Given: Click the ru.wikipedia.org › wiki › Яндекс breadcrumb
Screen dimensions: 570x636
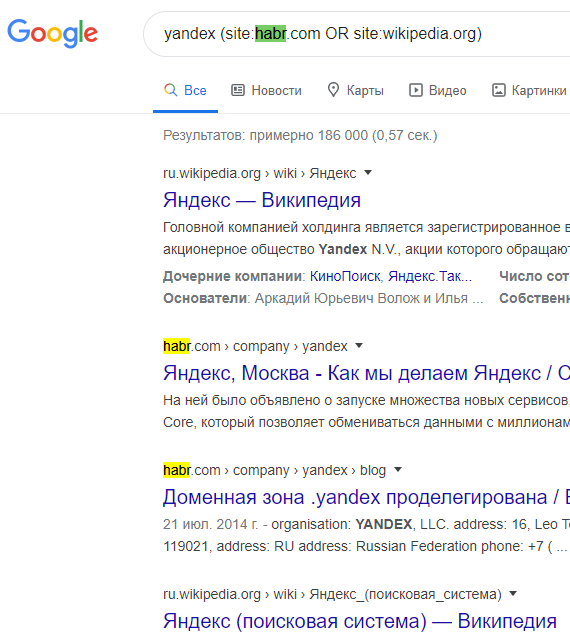Looking at the screenshot, I should (x=260, y=173).
